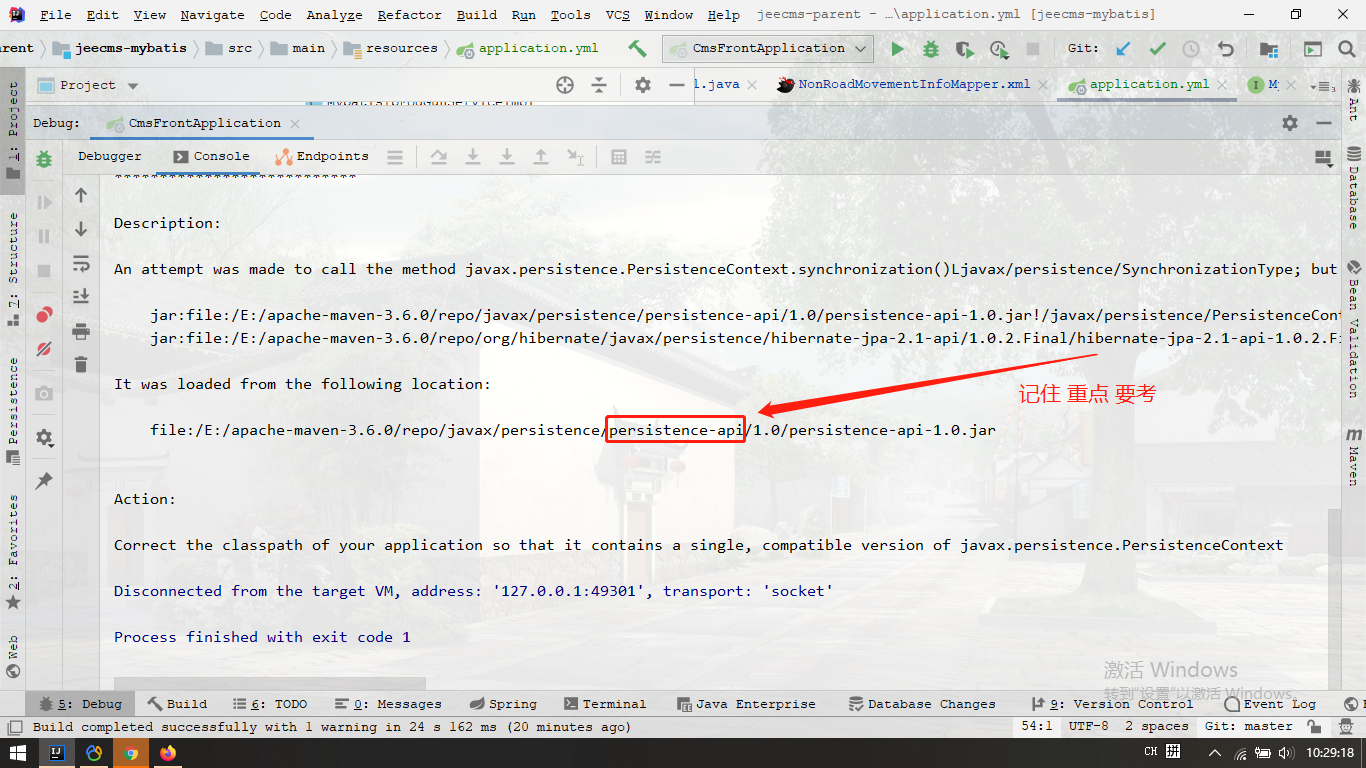Open Build tool window
This screenshot has height=768, width=1366.
pyautogui.click(x=177, y=704)
